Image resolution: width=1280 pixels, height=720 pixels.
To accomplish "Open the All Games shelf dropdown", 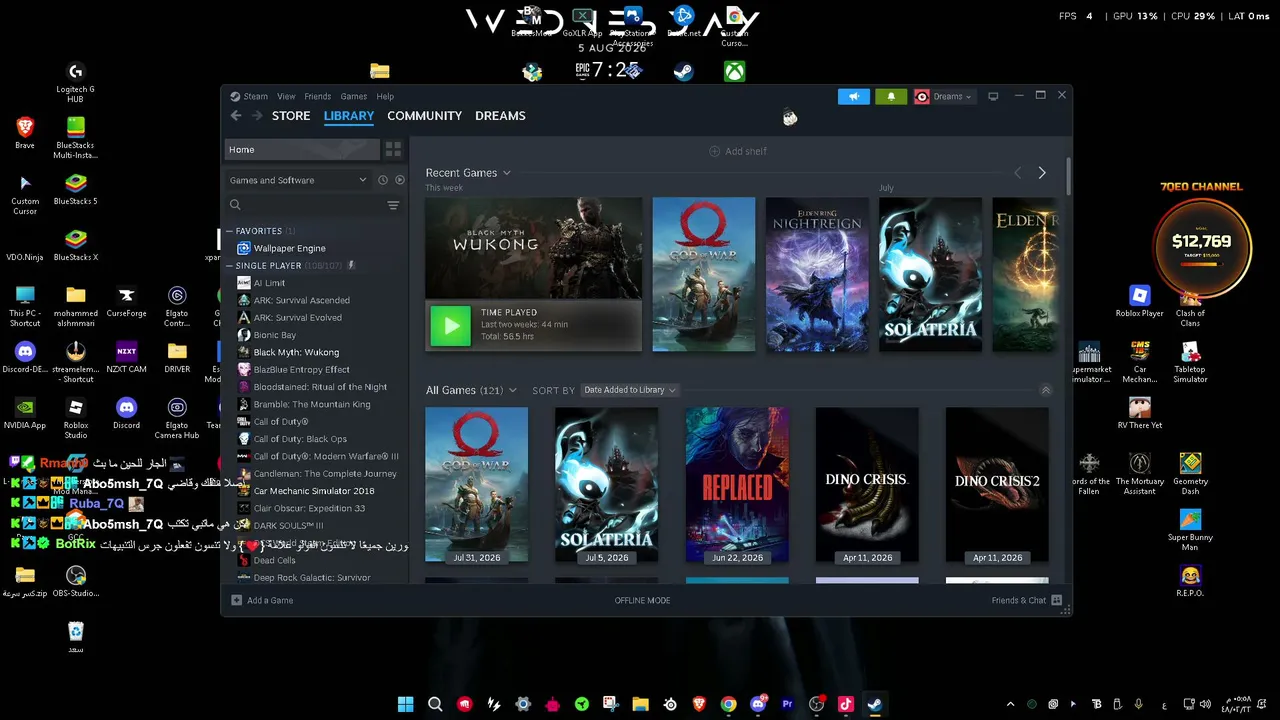I will click(471, 390).
